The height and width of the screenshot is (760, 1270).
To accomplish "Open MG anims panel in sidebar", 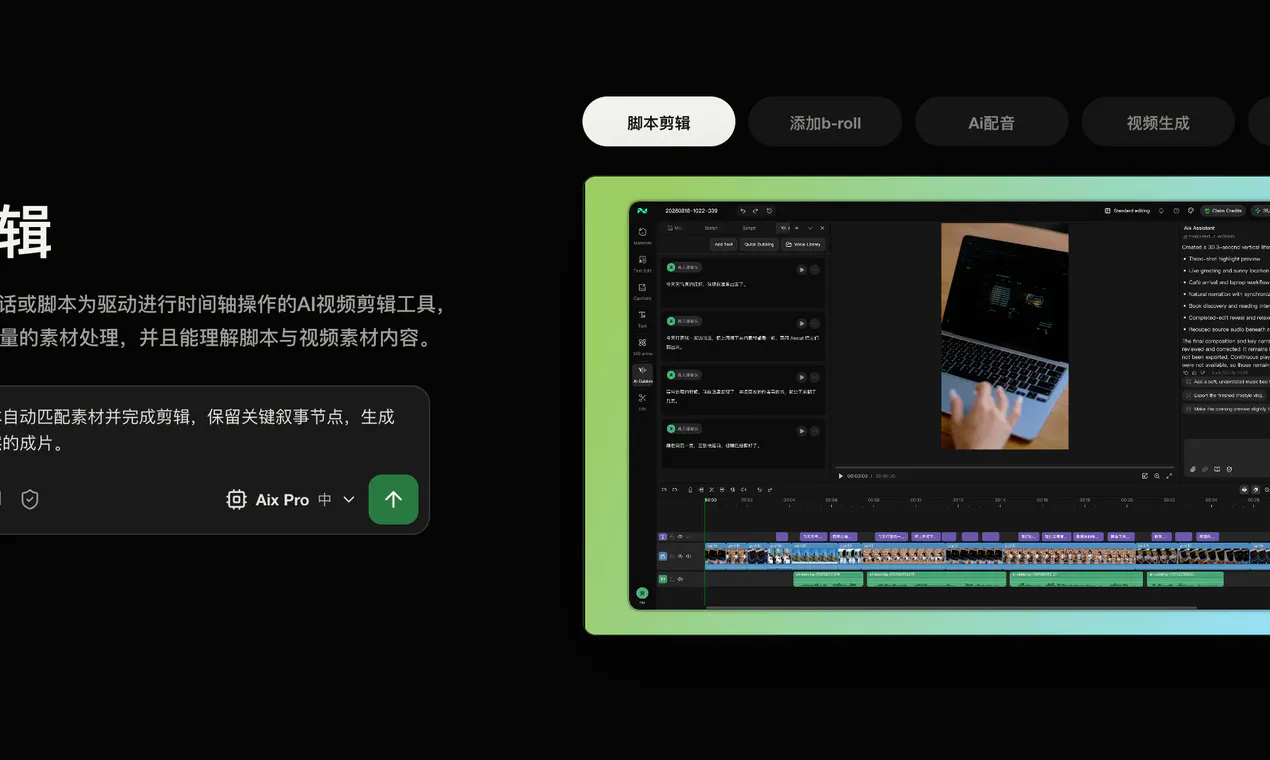I will point(642,346).
